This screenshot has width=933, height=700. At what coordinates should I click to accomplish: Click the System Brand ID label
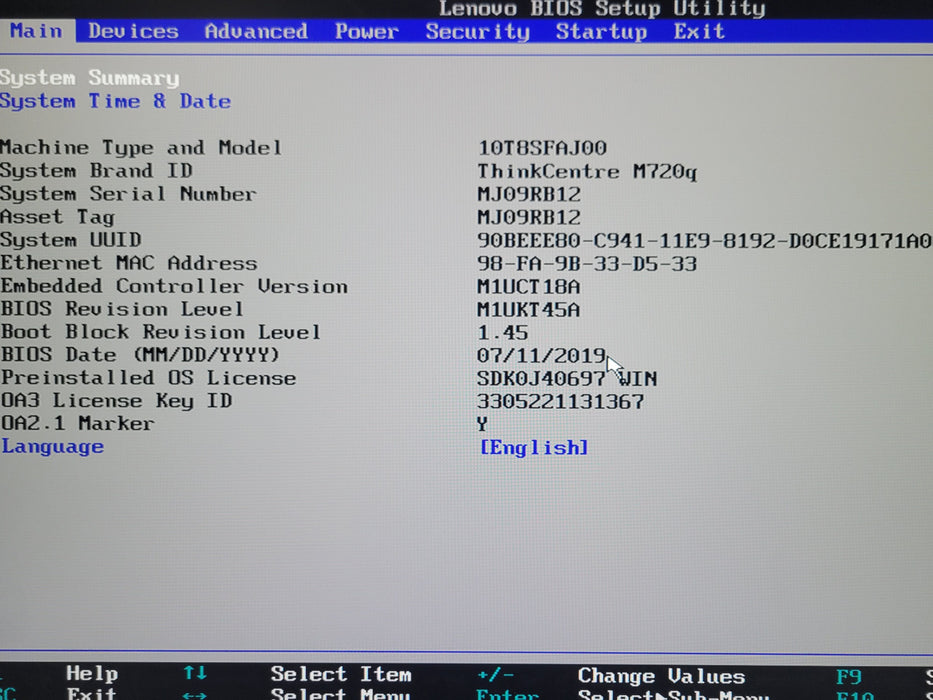point(96,171)
